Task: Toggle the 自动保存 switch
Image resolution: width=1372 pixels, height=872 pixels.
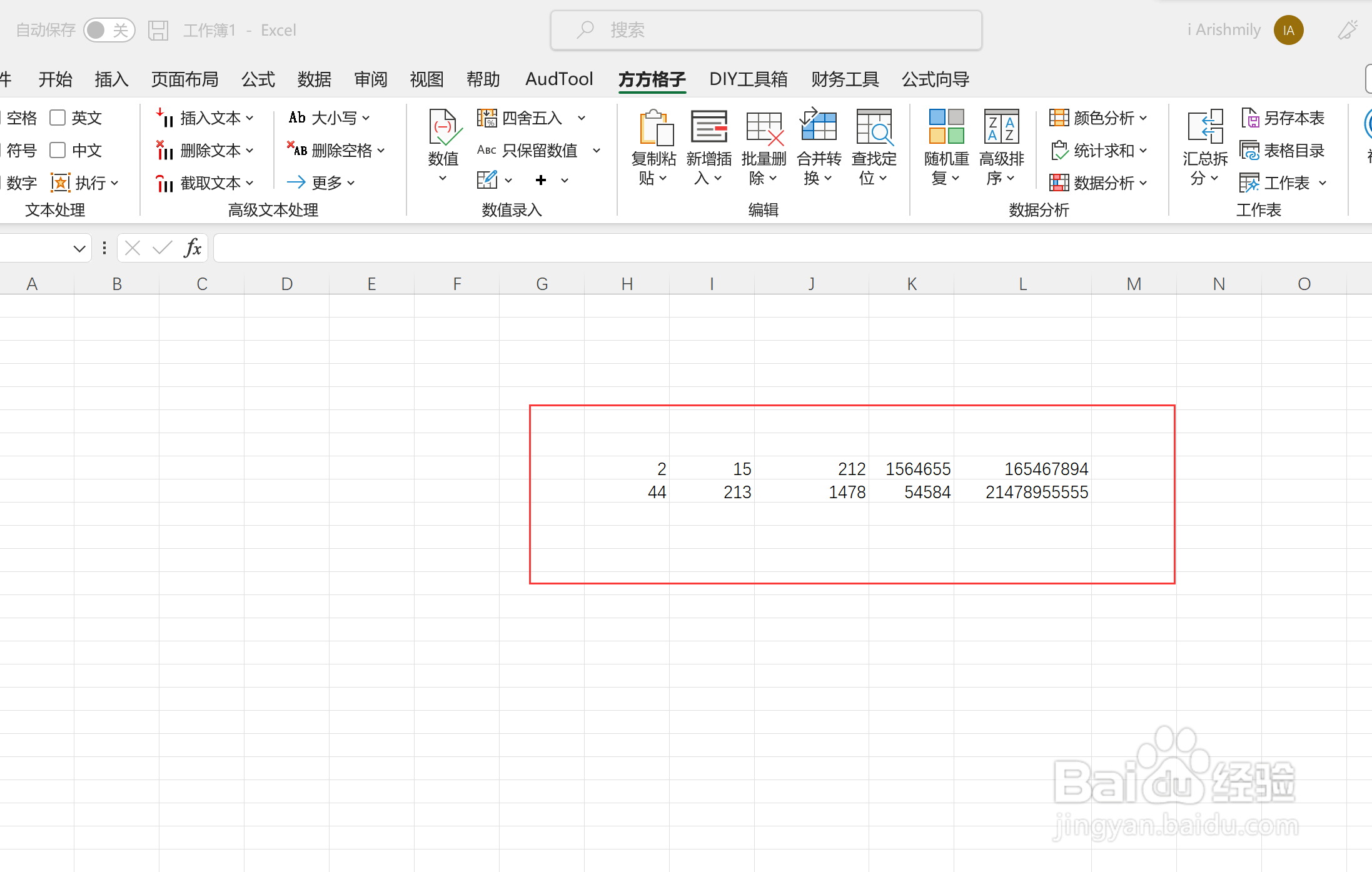Action: [x=109, y=29]
